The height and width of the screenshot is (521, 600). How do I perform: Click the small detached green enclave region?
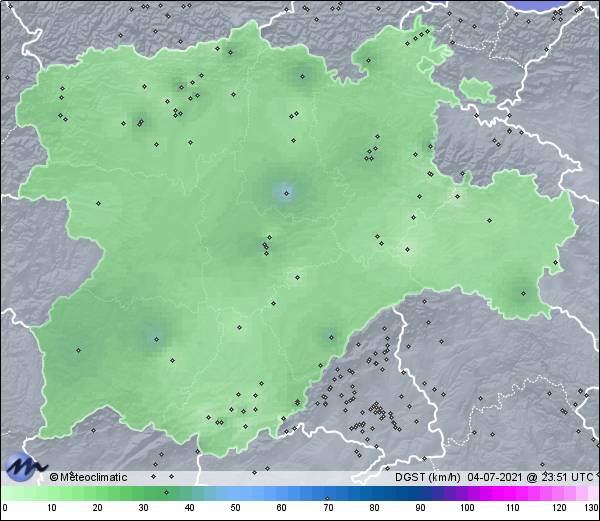click(477, 90)
